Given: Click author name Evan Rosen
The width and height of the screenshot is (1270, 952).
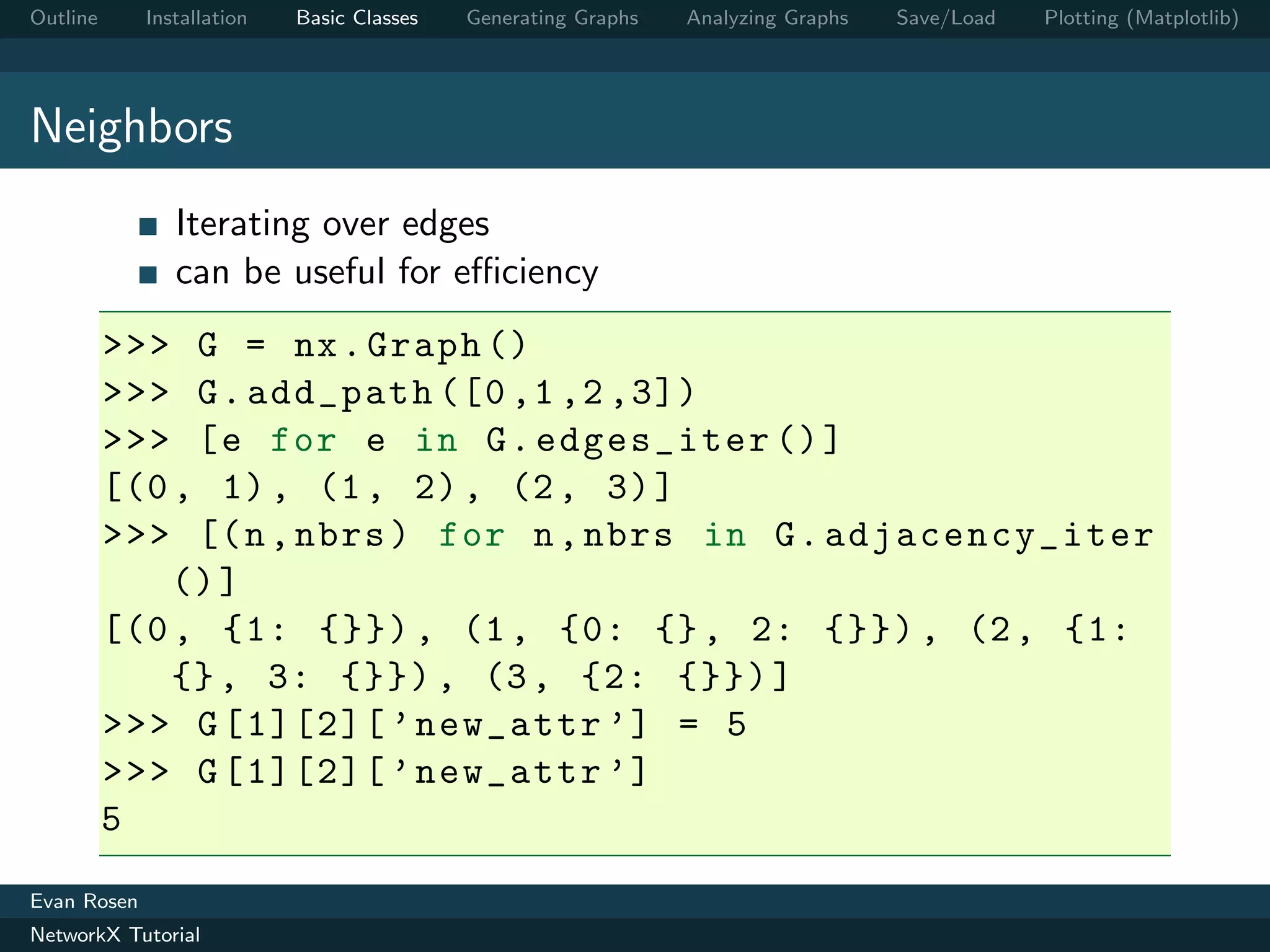Looking at the screenshot, I should [84, 901].
